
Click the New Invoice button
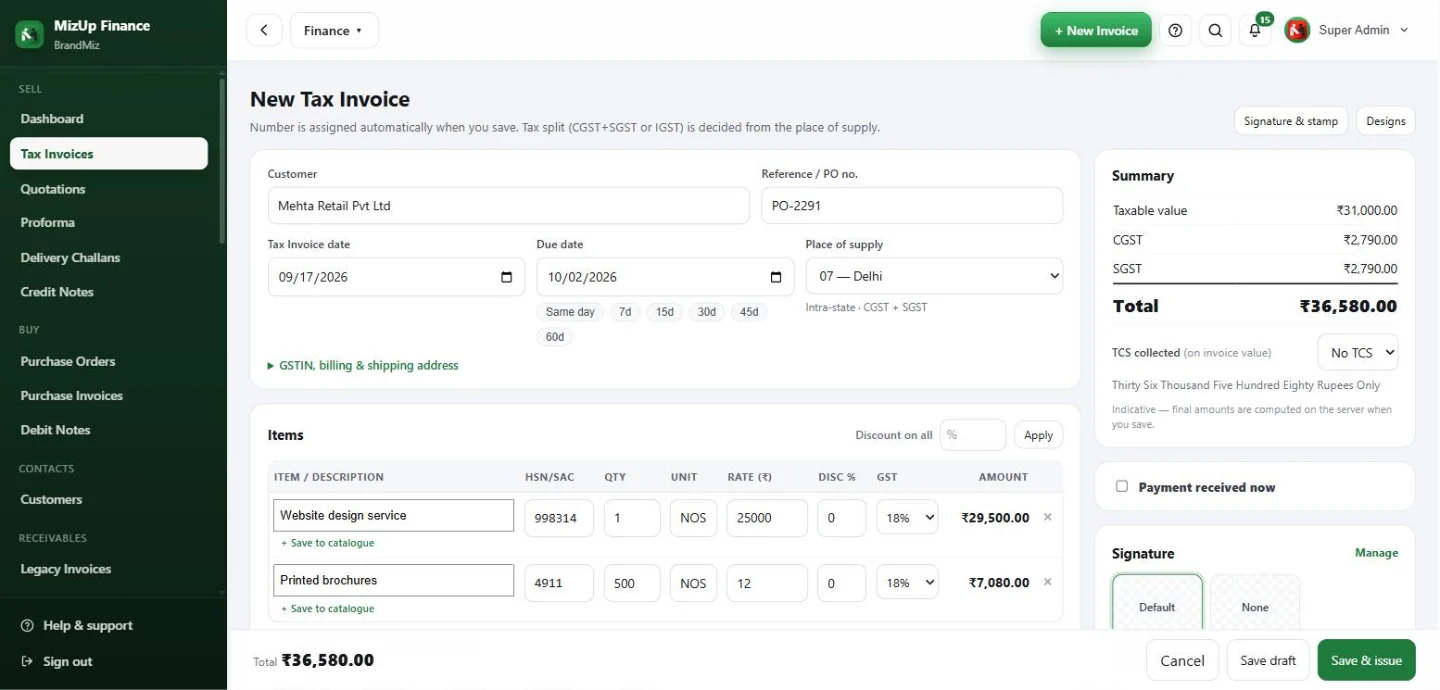[x=1096, y=30]
